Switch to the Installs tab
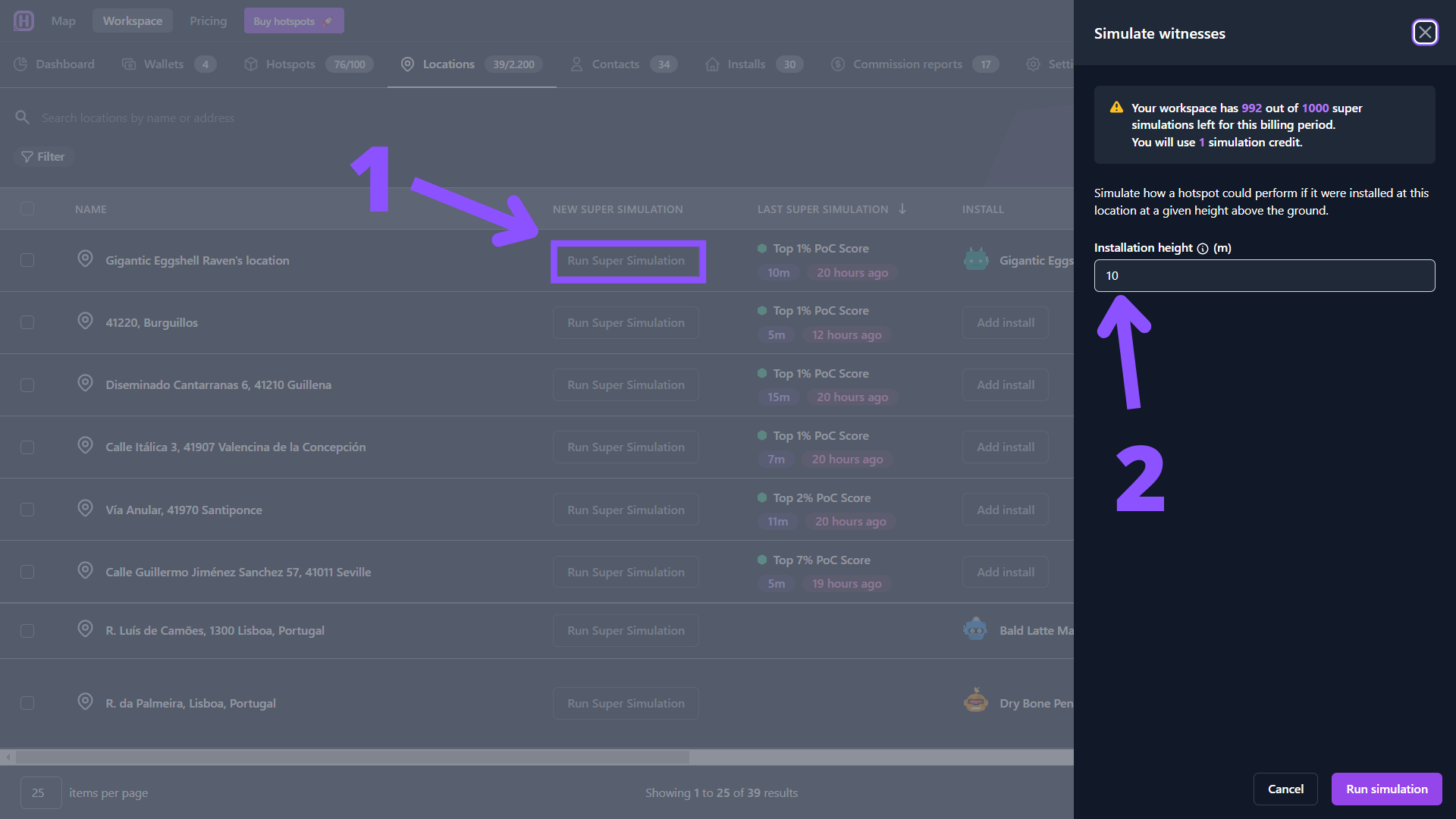This screenshot has width=1456, height=819. 754,64
